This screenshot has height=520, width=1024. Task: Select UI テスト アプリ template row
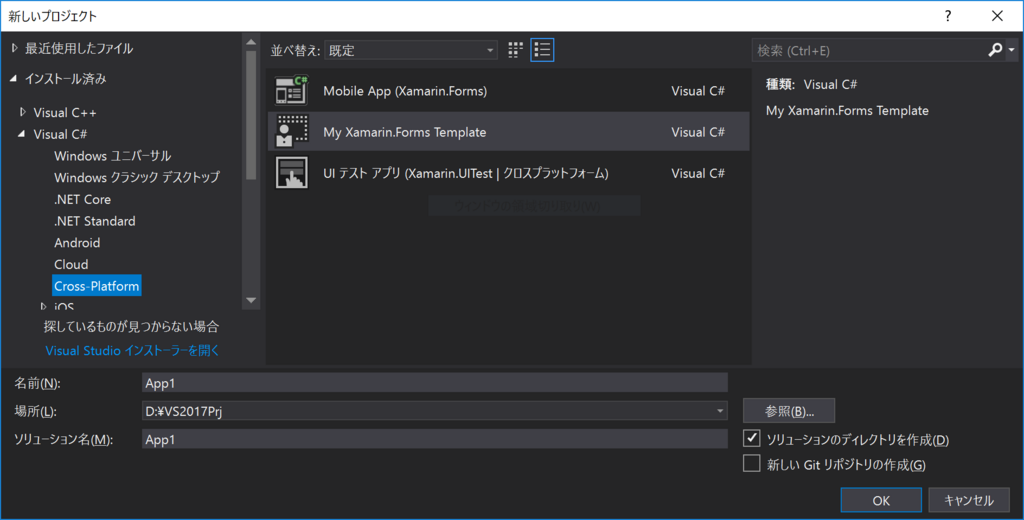click(508, 172)
